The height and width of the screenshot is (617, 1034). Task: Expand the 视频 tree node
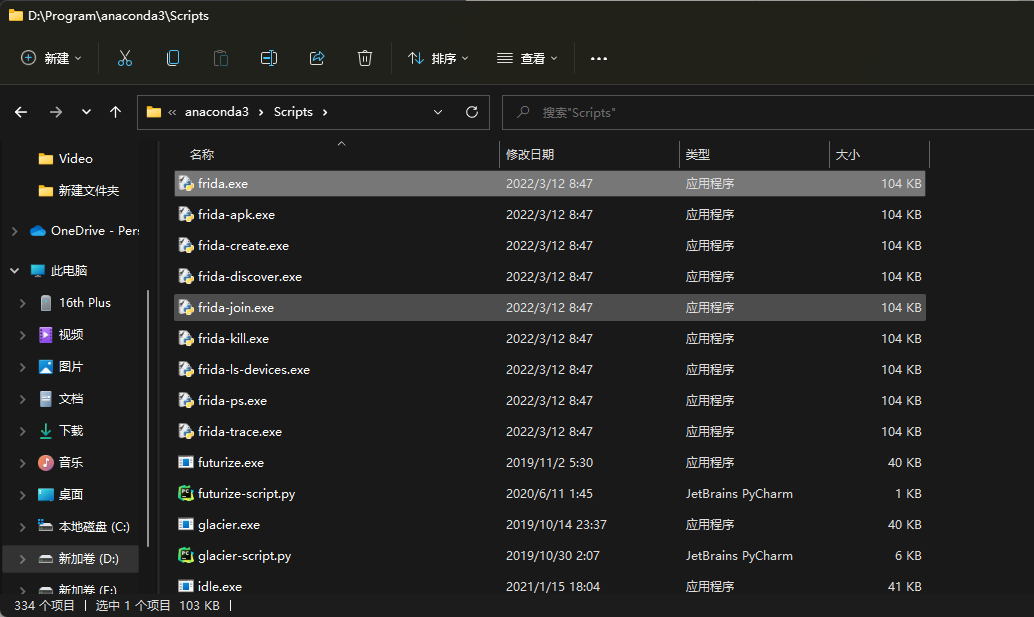click(22, 335)
